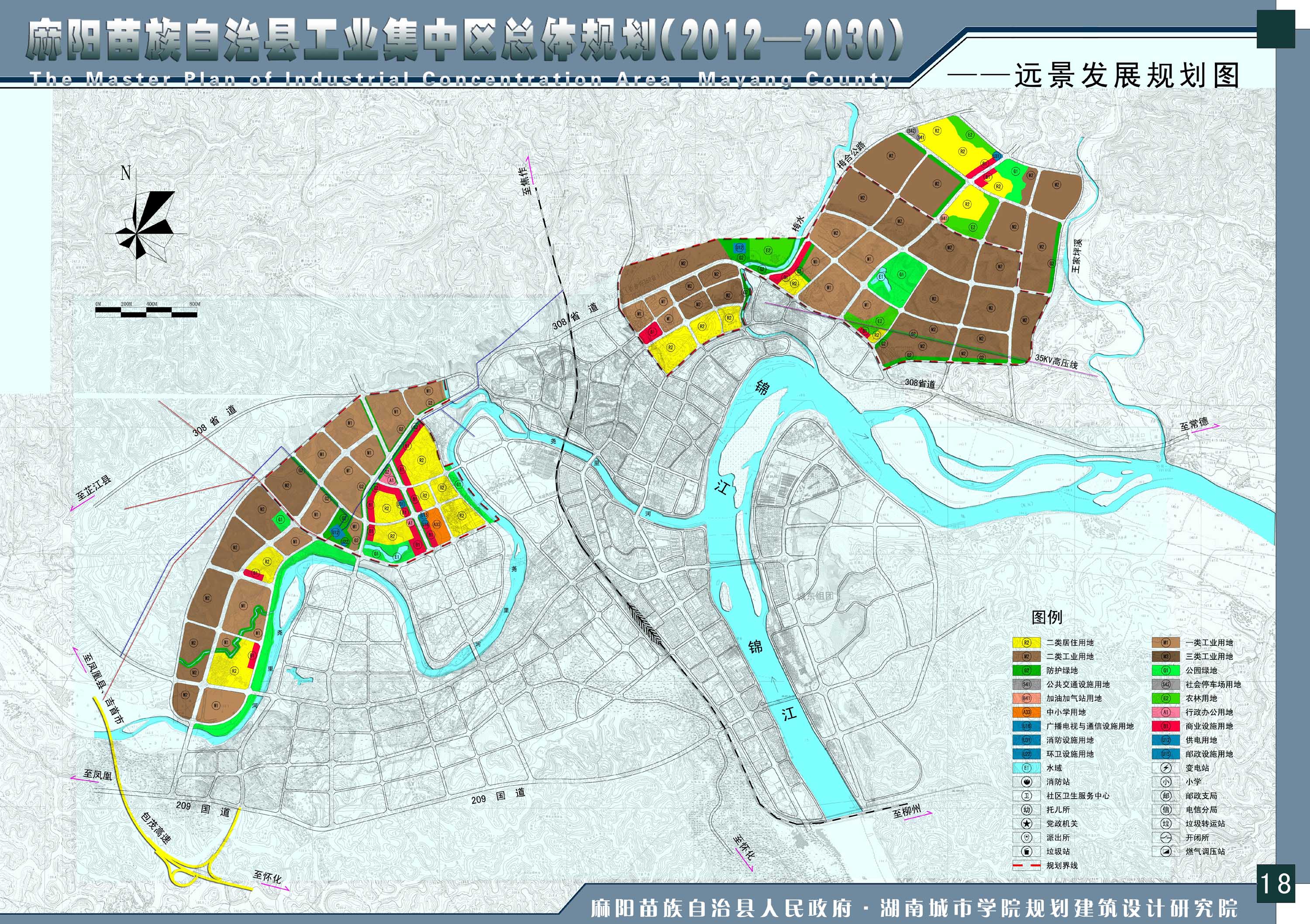
Task: Click the distance scale bar
Action: [x=147, y=312]
